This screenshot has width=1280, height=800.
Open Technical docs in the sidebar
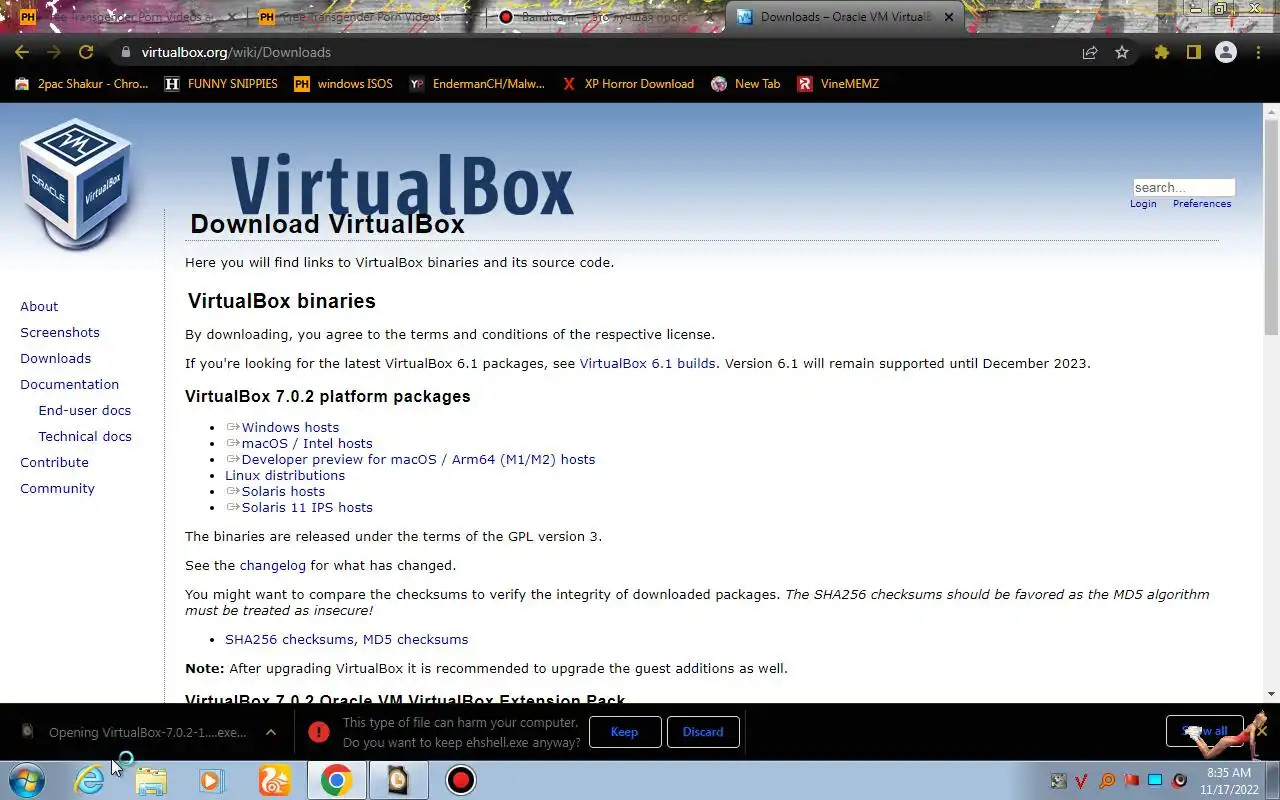coord(85,436)
